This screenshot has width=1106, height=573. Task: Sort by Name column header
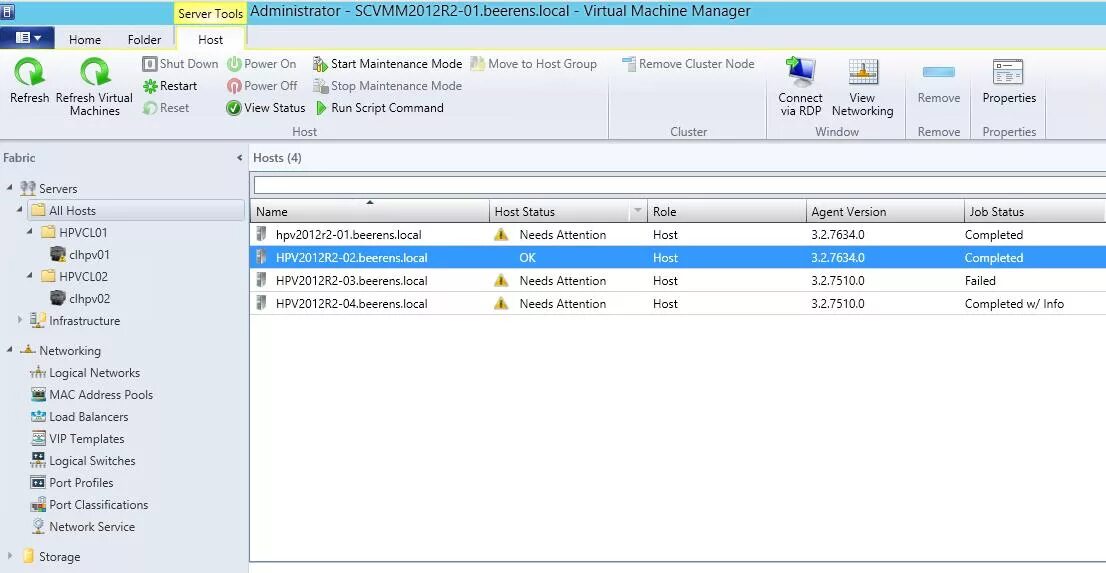[370, 211]
